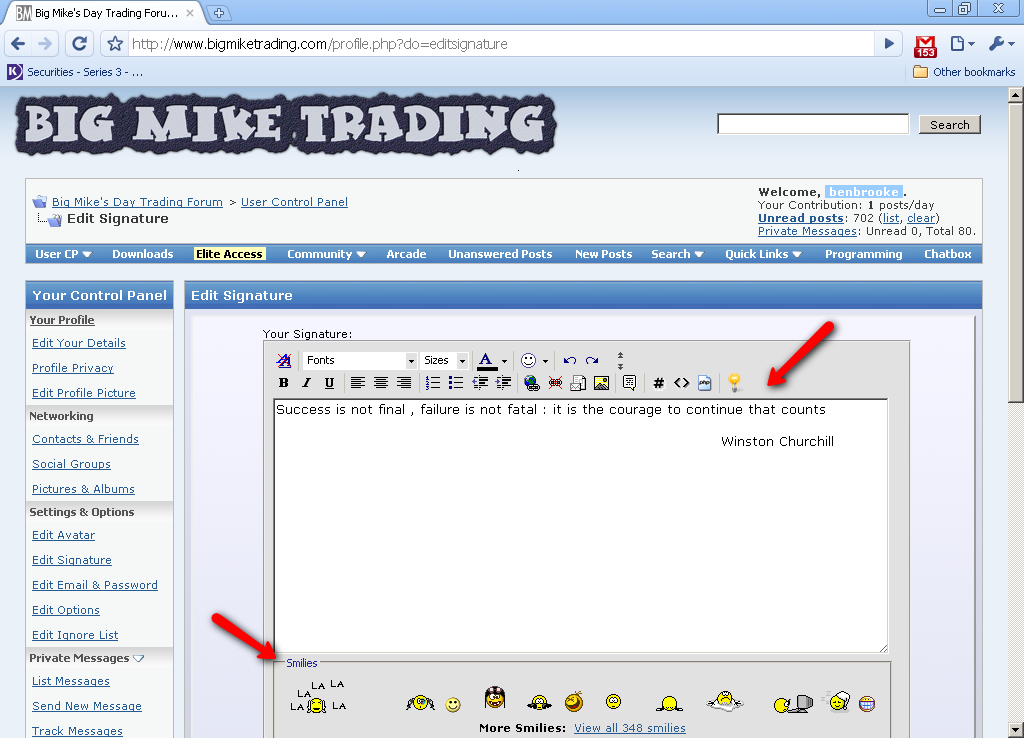Viewport: 1024px width, 738px height.
Task: Click the scrollbar down arrow
Action: (x=1016, y=730)
